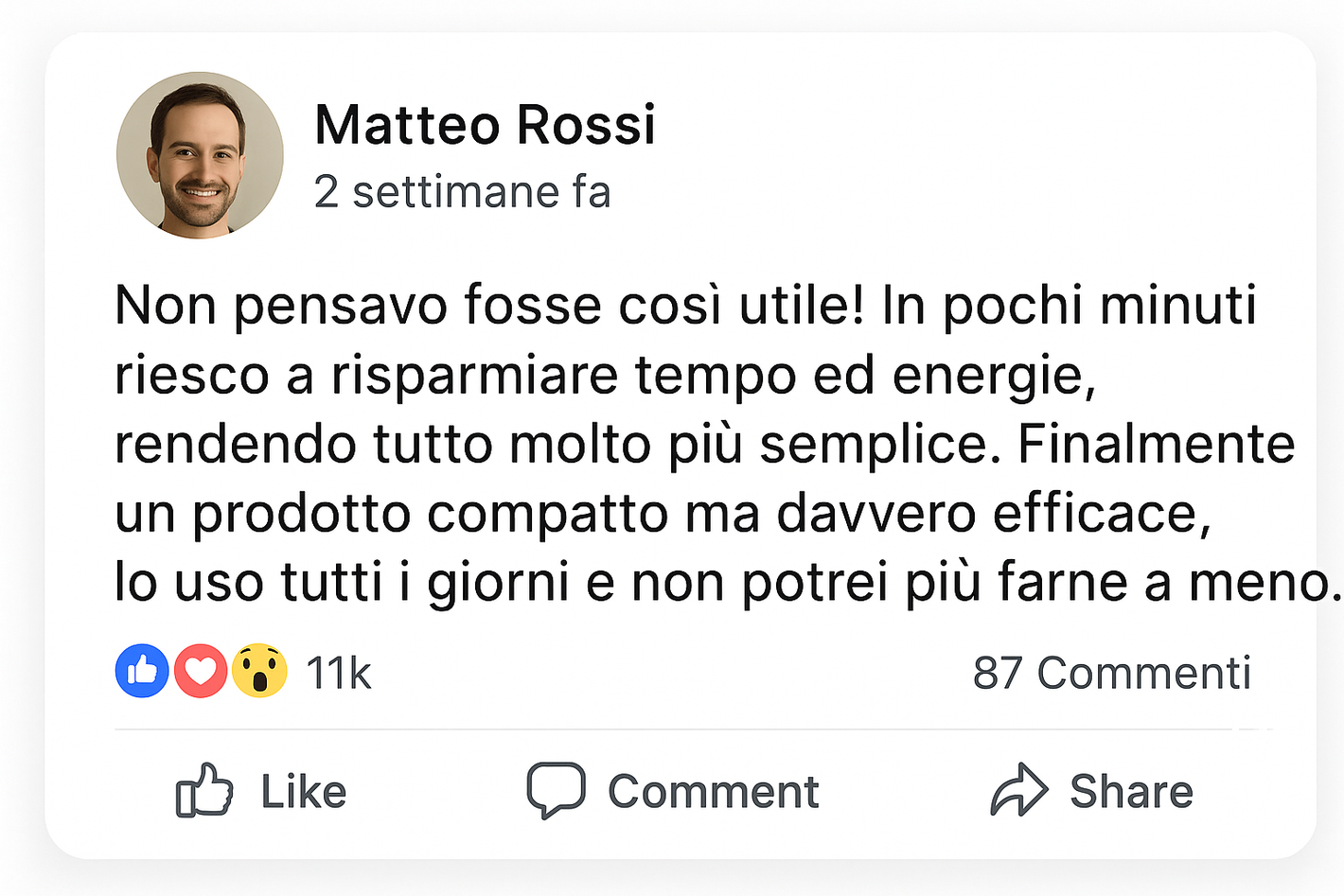
Task: Click the "2 settimane fa" timestamp
Action: tap(462, 192)
